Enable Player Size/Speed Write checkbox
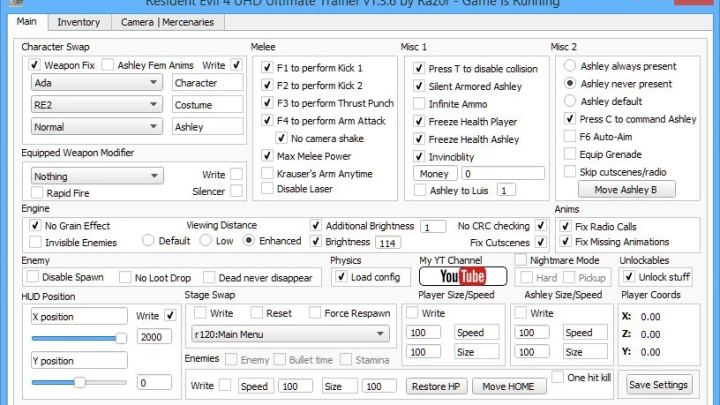 pos(412,313)
